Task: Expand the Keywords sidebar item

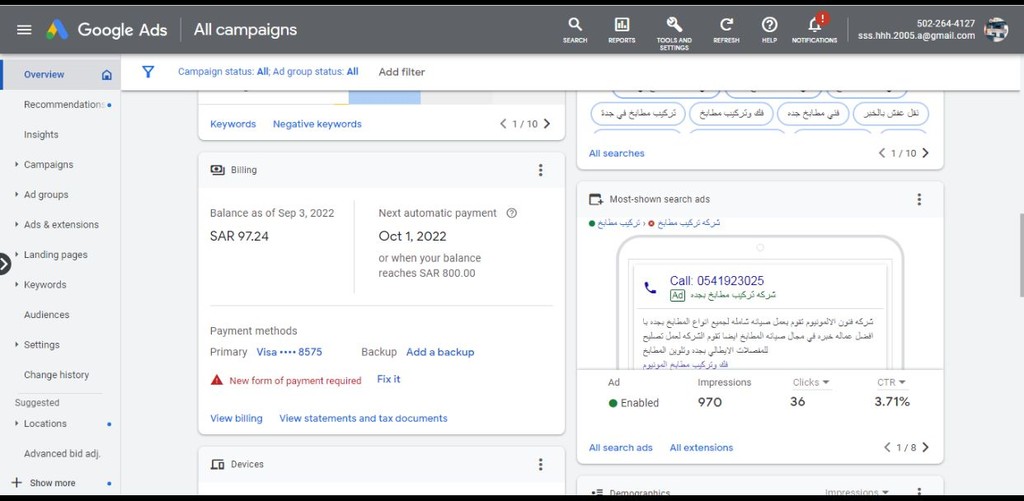Action: tap(16, 285)
